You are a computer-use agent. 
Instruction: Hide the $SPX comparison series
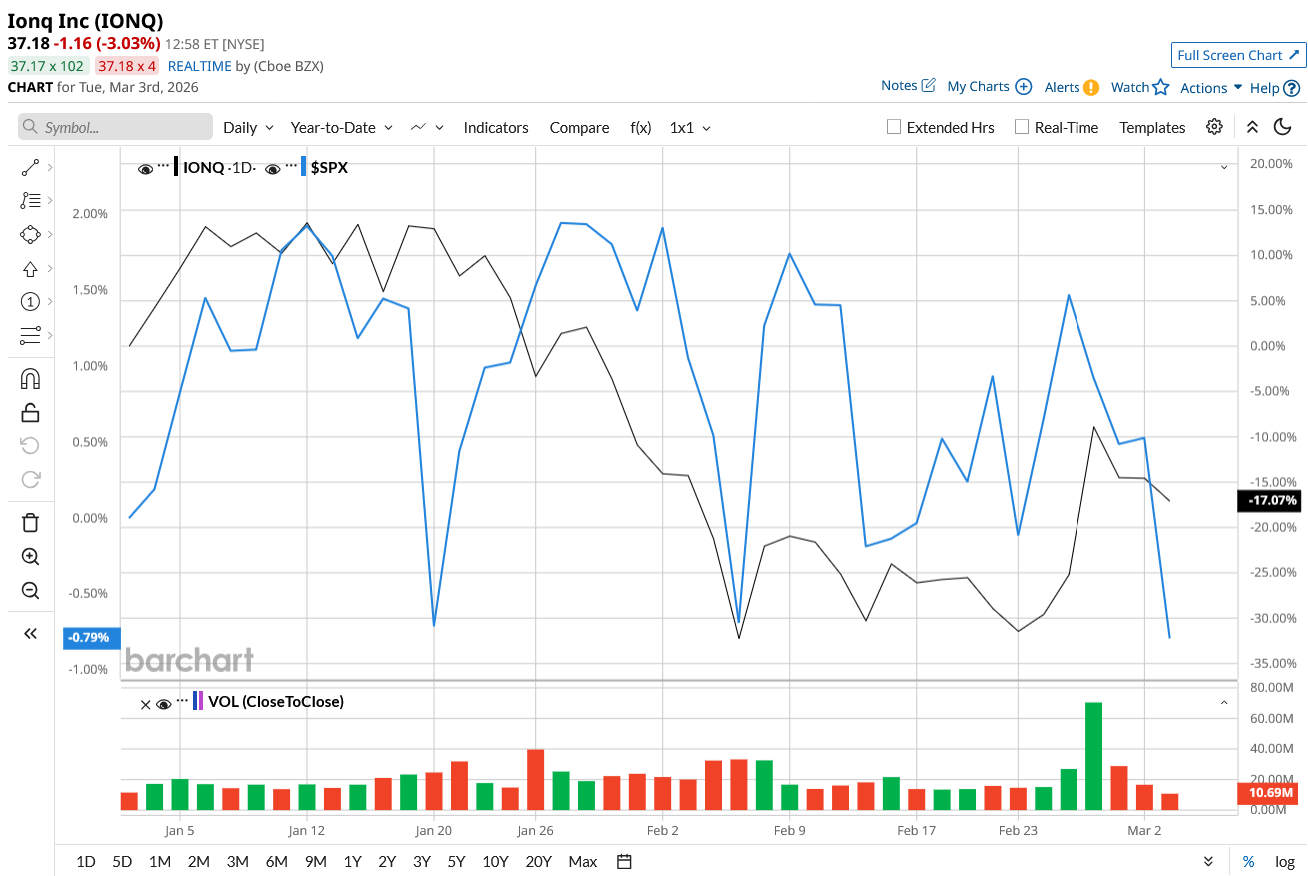point(273,169)
